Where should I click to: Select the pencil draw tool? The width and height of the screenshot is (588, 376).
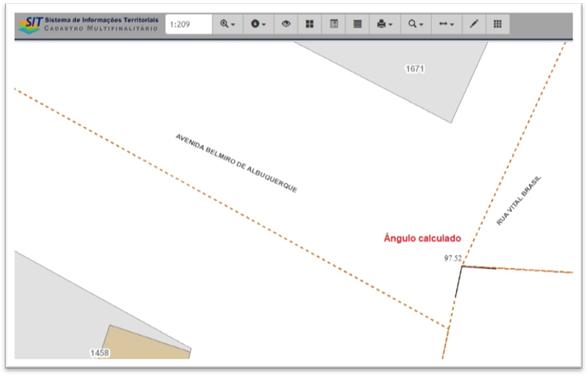click(474, 24)
